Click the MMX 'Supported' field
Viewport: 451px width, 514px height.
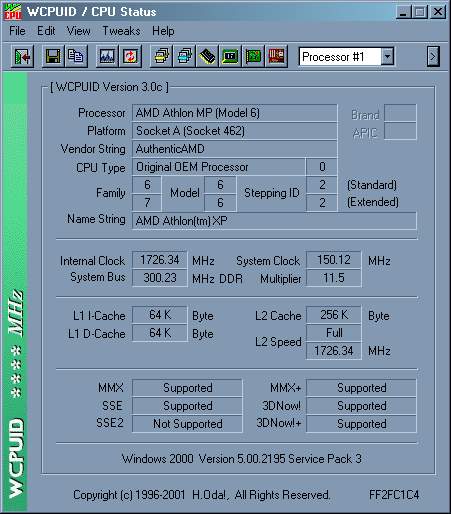(187, 388)
